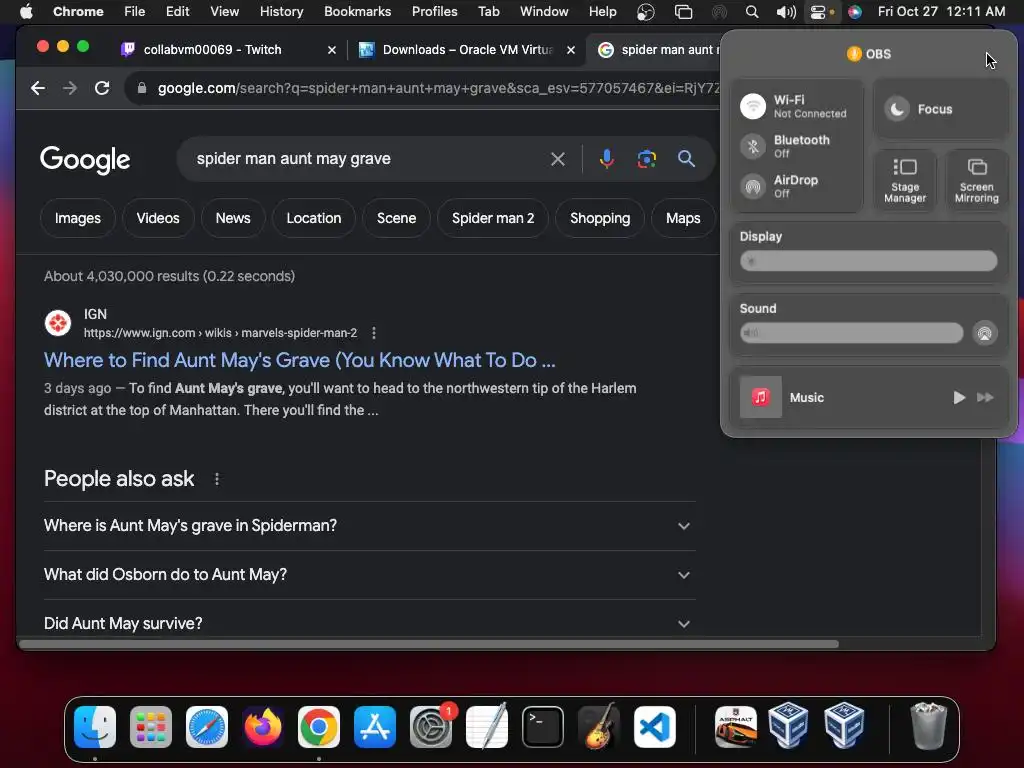Click the magnifier search button in Google
This screenshot has height=768, width=1024.
(686, 159)
